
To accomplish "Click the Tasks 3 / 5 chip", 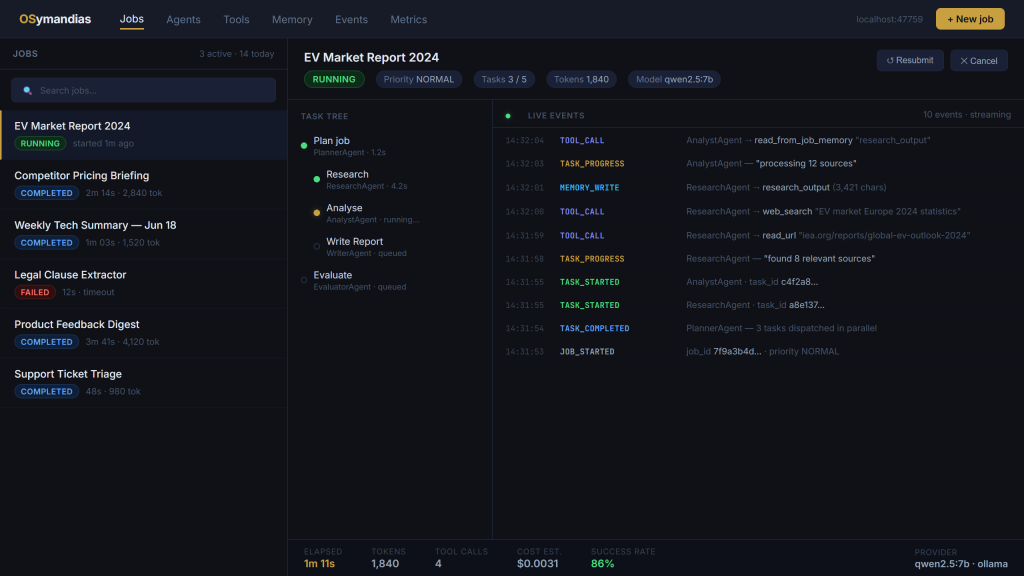I will point(504,79).
